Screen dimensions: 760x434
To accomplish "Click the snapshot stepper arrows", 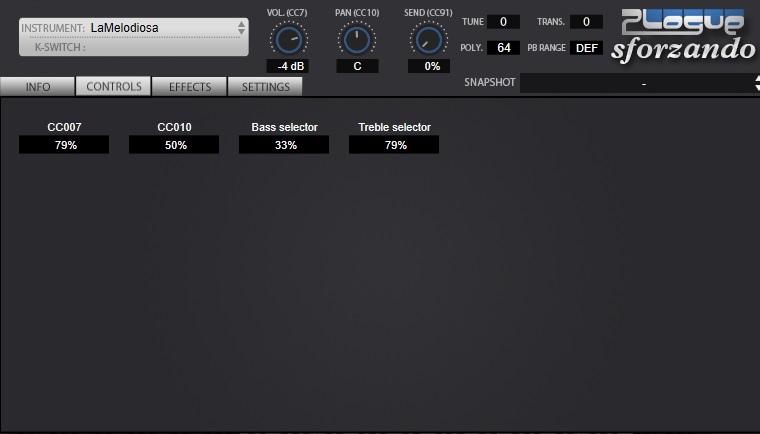I will (x=757, y=83).
